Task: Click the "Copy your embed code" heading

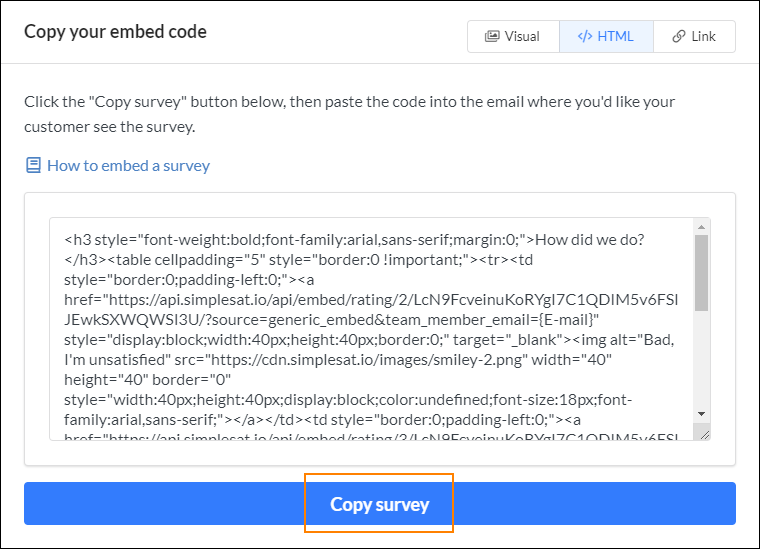Action: pyautogui.click(x=115, y=32)
